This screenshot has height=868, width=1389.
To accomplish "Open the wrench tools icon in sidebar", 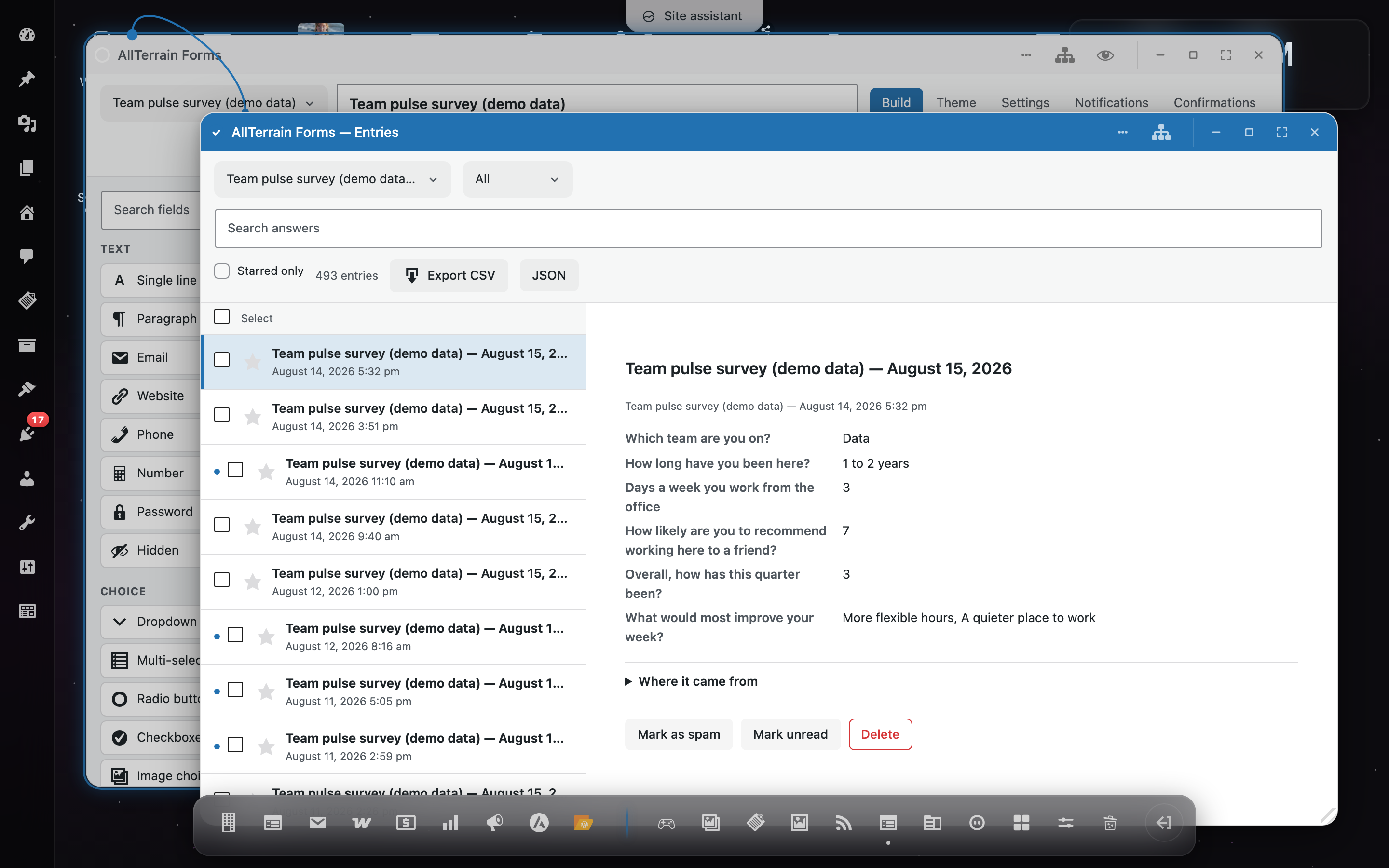I will (27, 522).
